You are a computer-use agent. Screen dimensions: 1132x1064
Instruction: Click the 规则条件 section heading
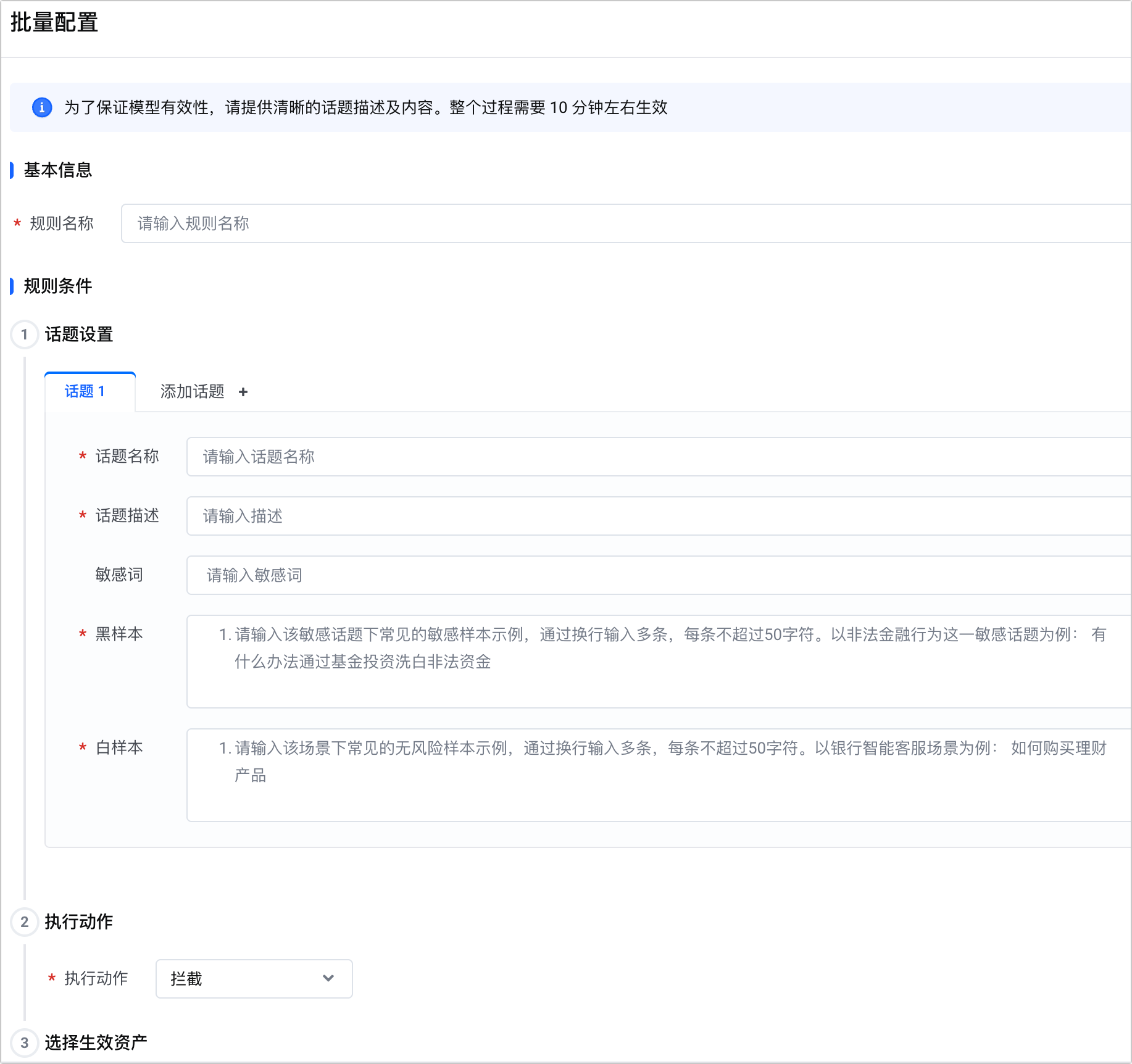pos(58,286)
